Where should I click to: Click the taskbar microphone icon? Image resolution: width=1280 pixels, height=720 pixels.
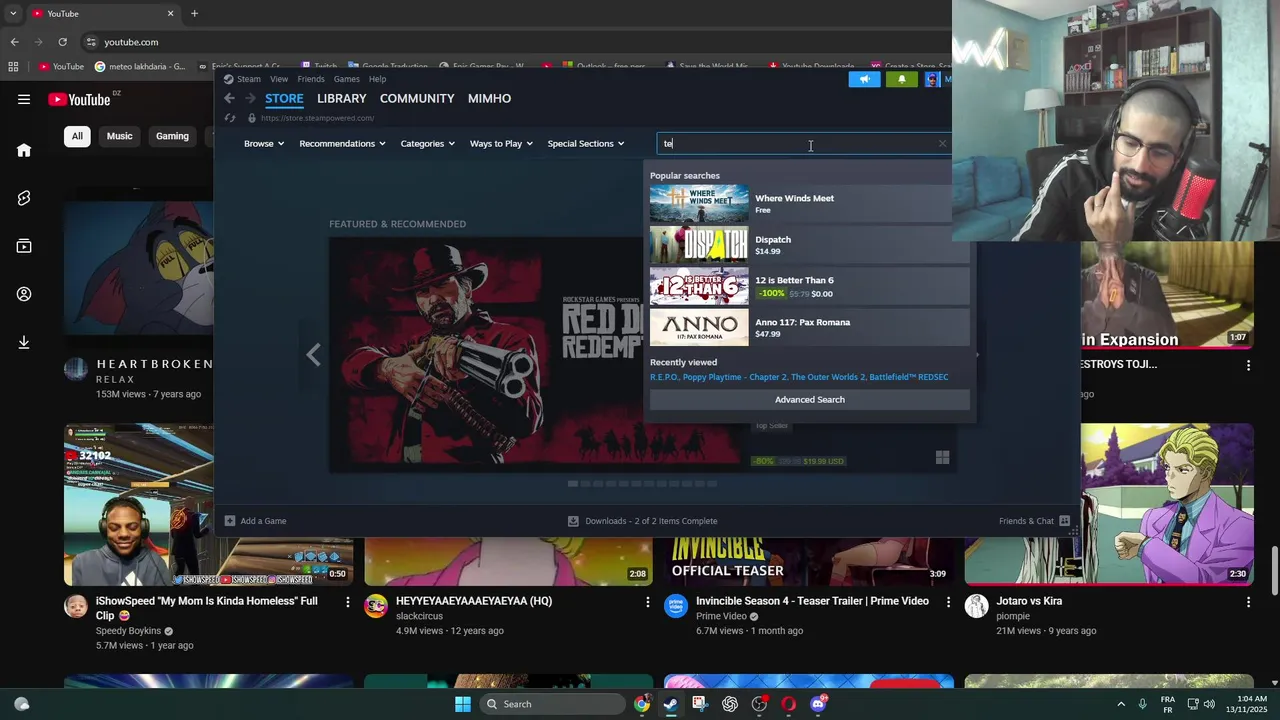point(1143,704)
